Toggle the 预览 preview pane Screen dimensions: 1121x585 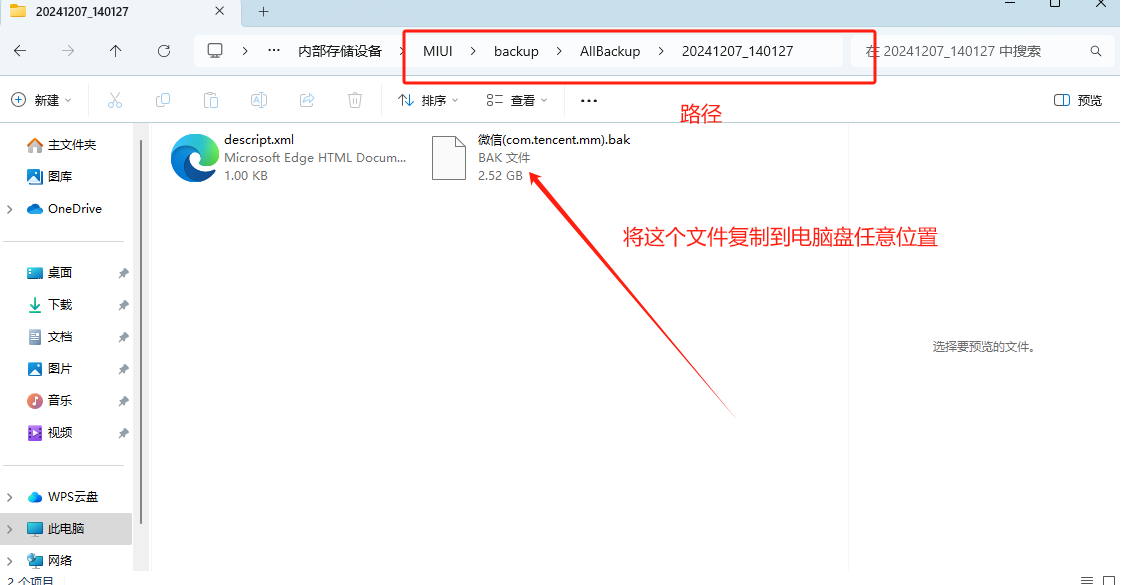pyautogui.click(x=1078, y=101)
